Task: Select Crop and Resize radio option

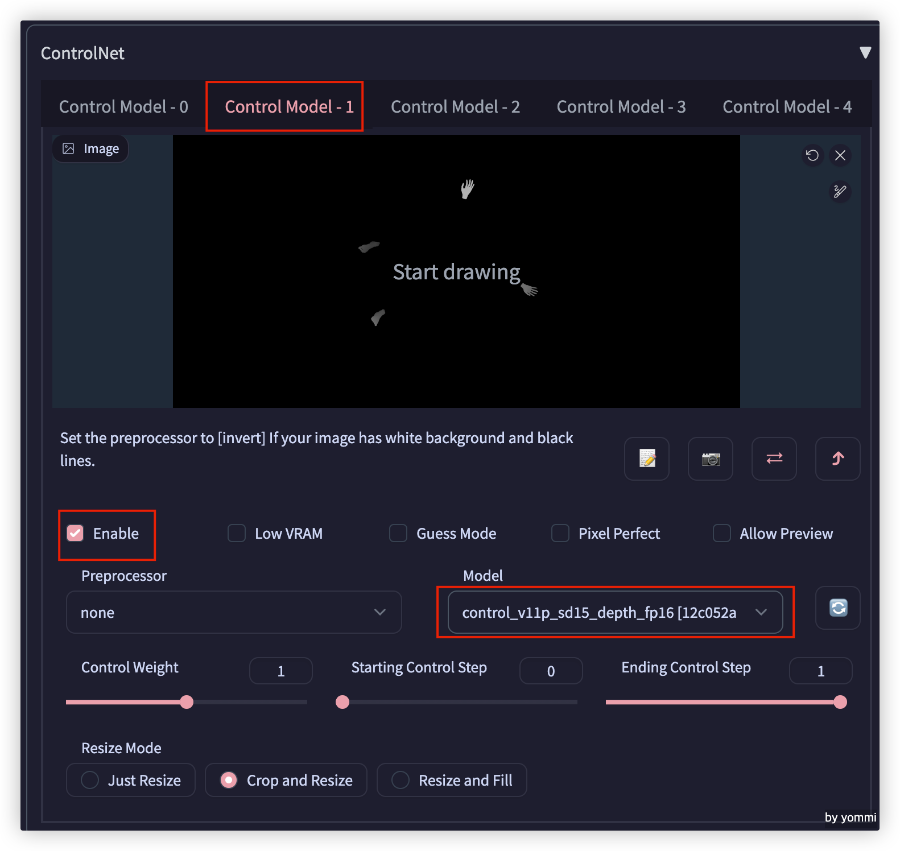Action: coord(286,780)
